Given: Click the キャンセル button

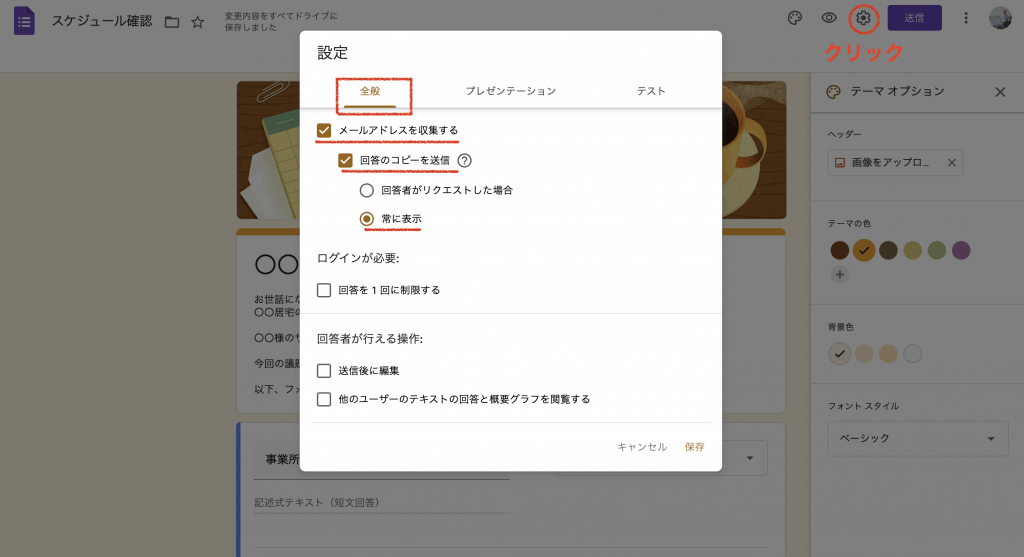Looking at the screenshot, I should (x=642, y=447).
